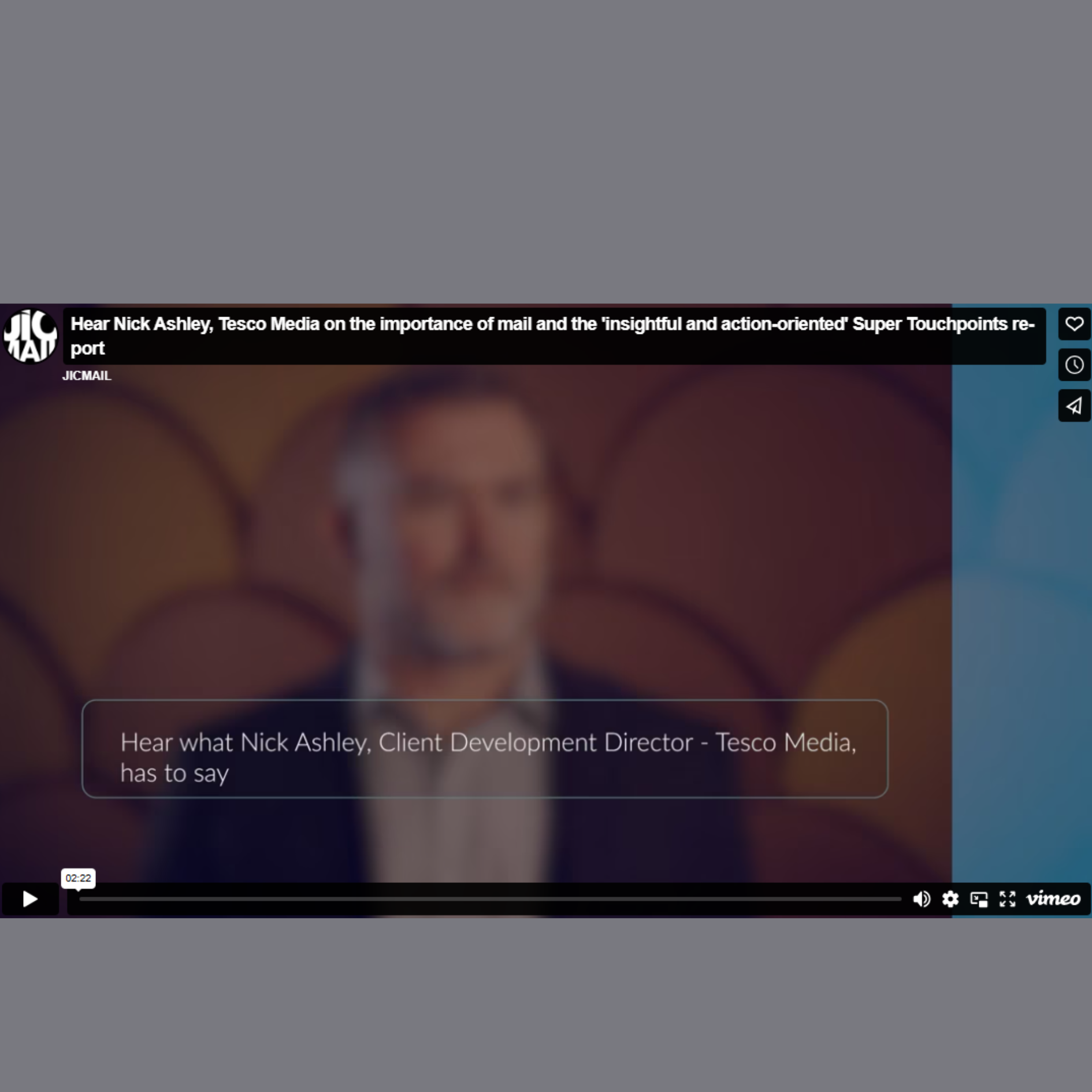Click the 'Hear what Nick Ashley' caption box
The height and width of the screenshot is (1092, 1092).
484,749
